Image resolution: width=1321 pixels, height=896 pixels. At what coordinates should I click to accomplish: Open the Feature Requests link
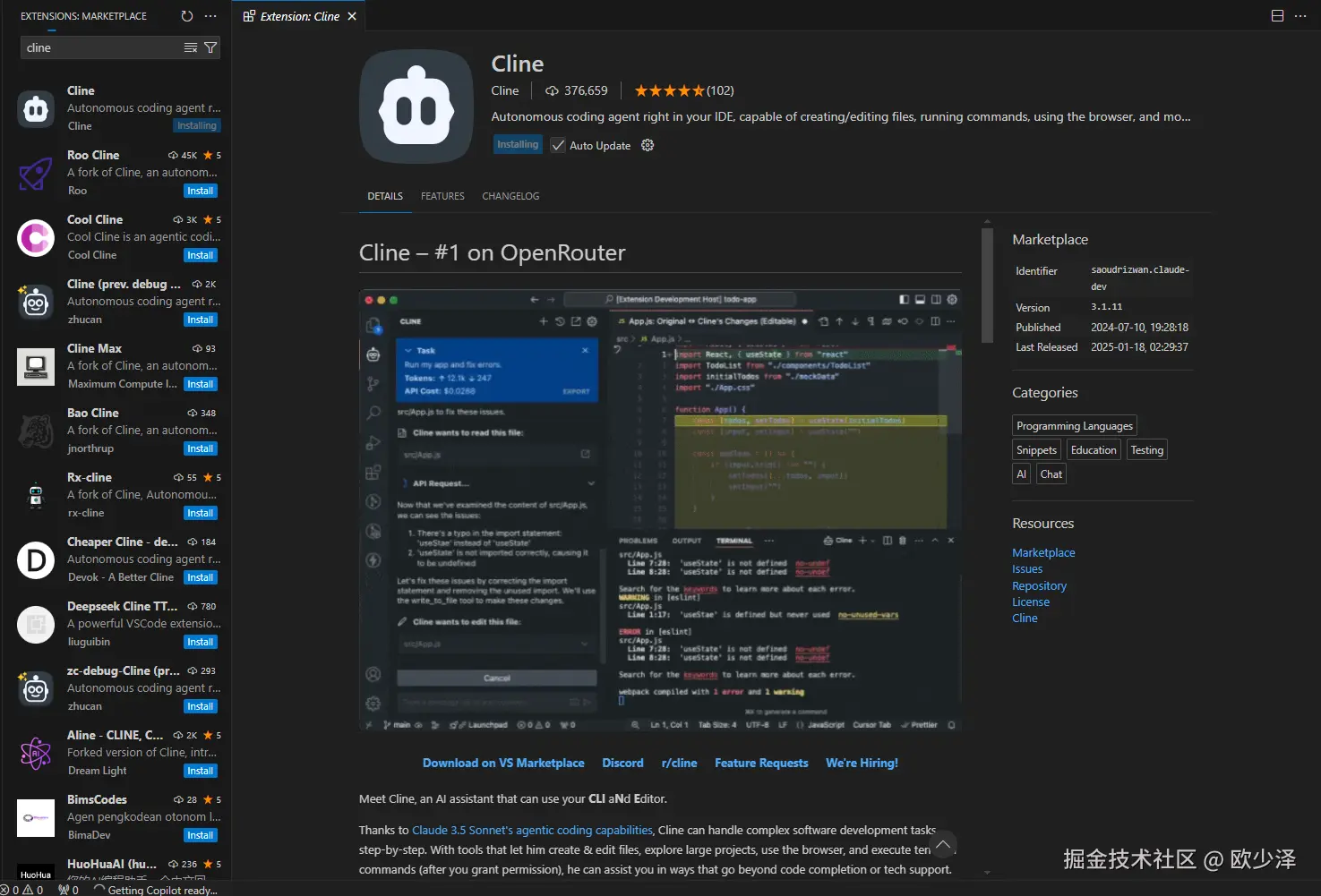(x=761, y=763)
